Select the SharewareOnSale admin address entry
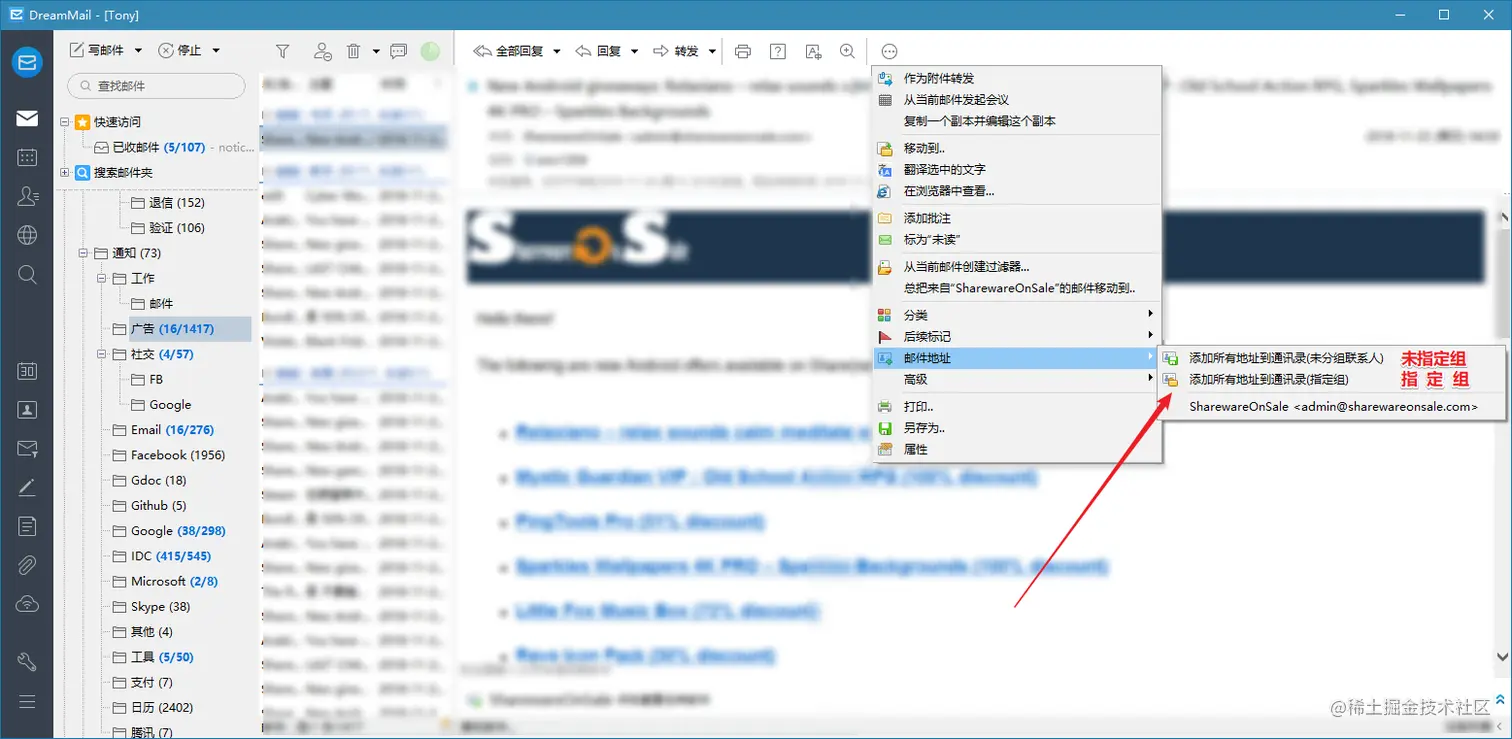 [x=1331, y=407]
